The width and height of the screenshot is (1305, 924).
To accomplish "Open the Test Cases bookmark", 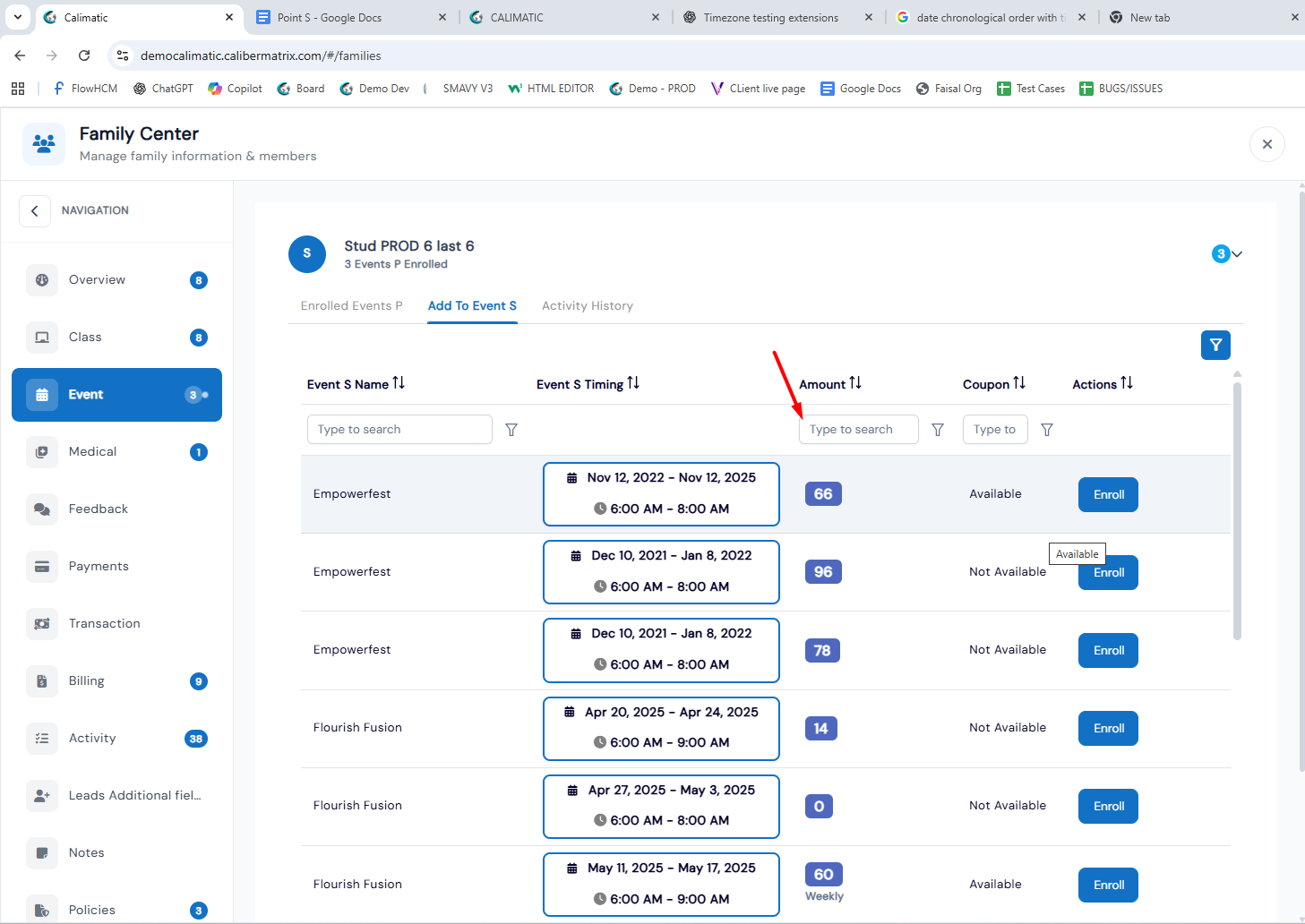I will (1031, 89).
